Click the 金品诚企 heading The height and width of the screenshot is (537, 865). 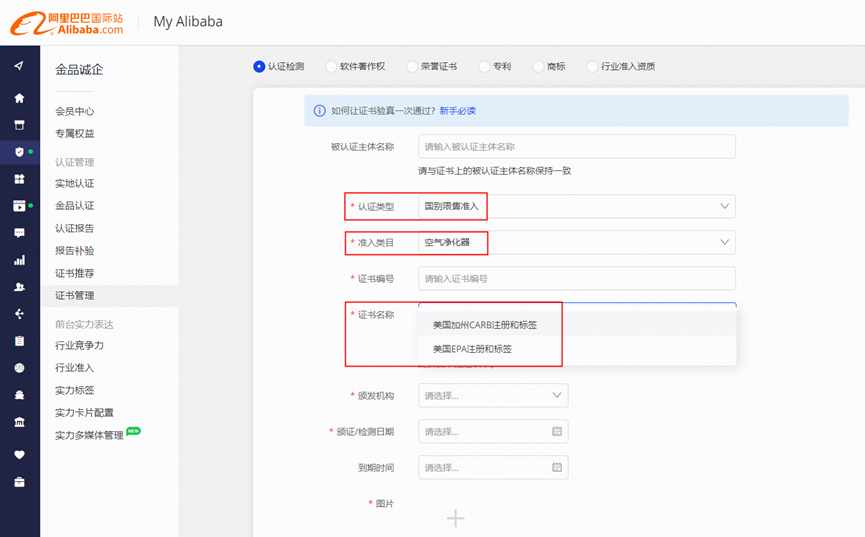(x=79, y=70)
